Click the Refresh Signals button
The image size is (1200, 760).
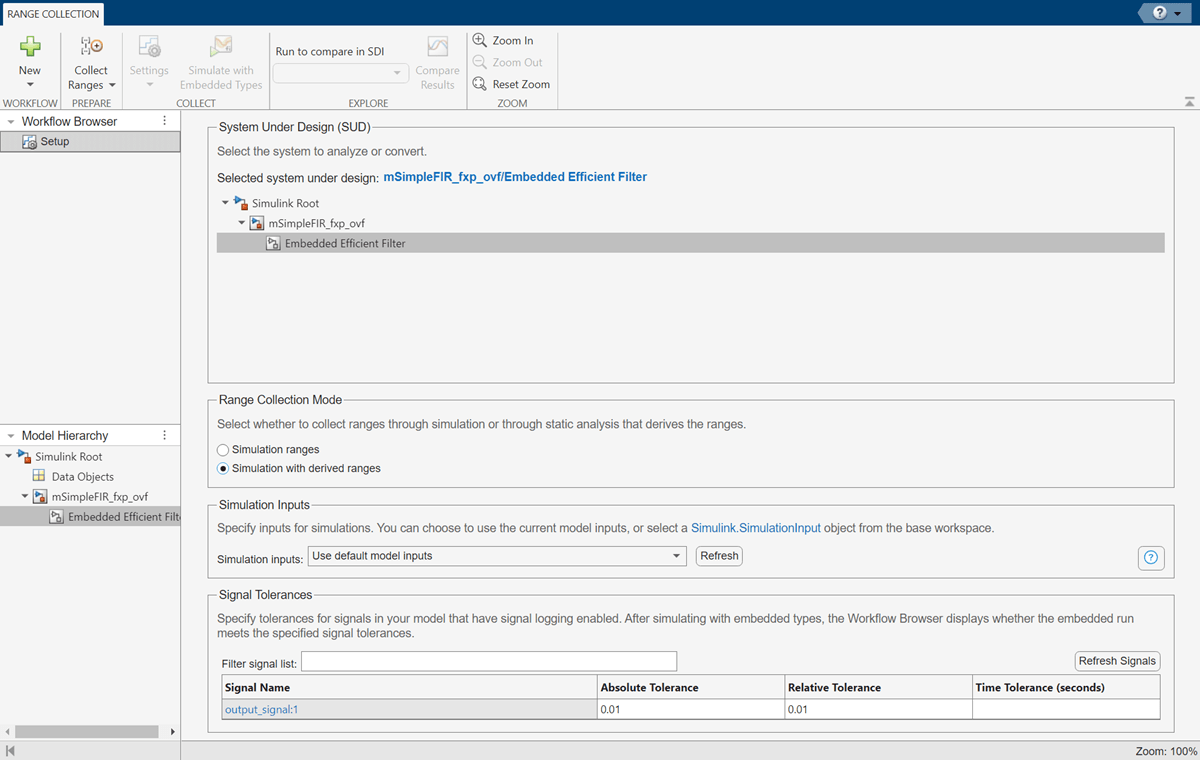click(x=1117, y=661)
